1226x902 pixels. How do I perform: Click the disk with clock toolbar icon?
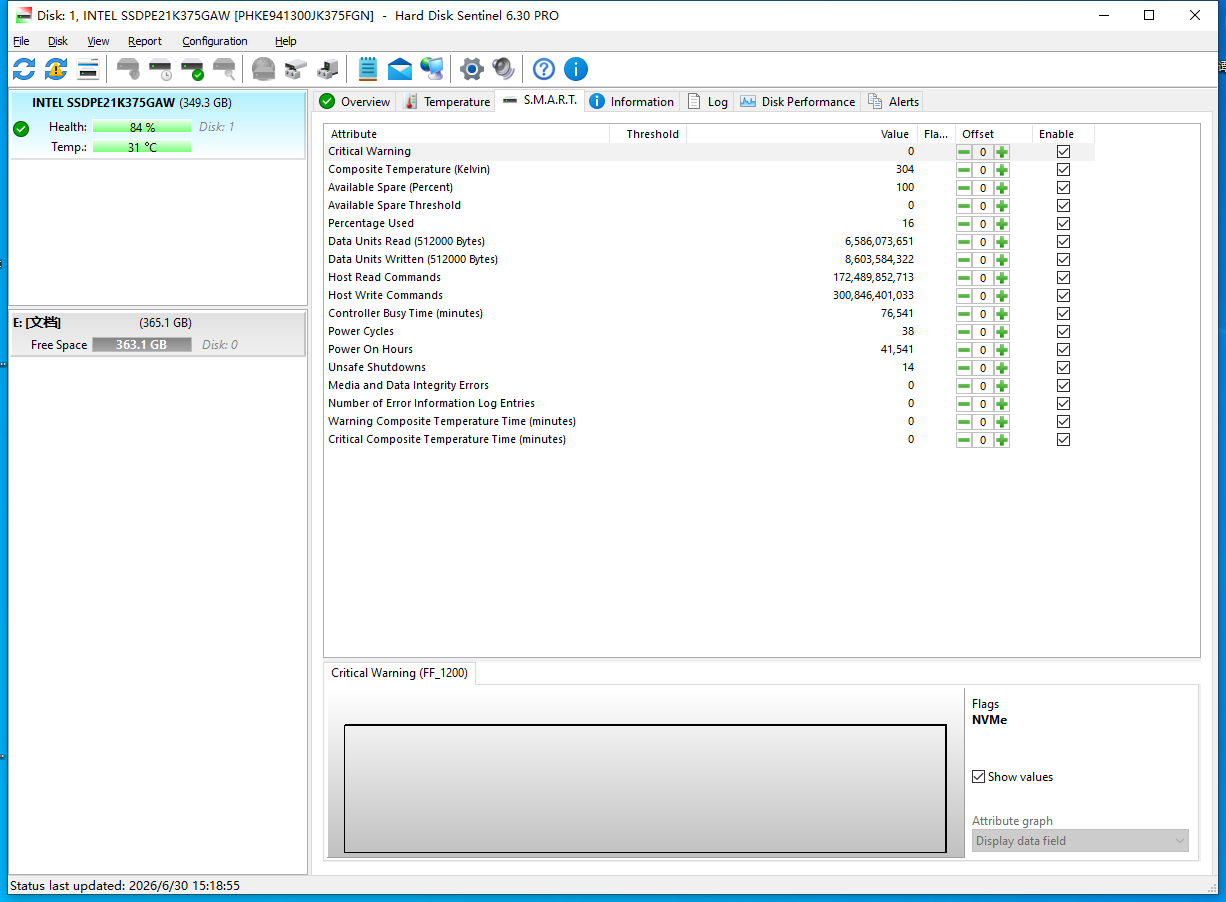[160, 69]
